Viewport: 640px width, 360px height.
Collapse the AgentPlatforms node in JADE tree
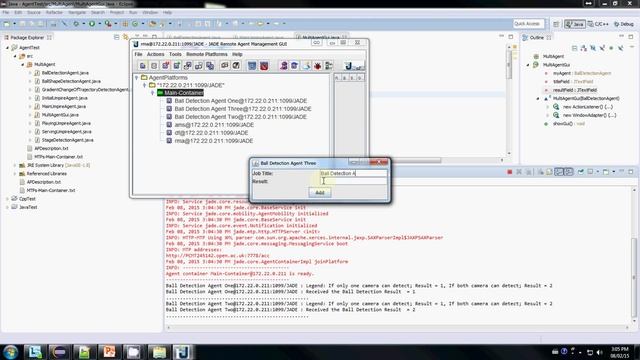[x=137, y=78]
